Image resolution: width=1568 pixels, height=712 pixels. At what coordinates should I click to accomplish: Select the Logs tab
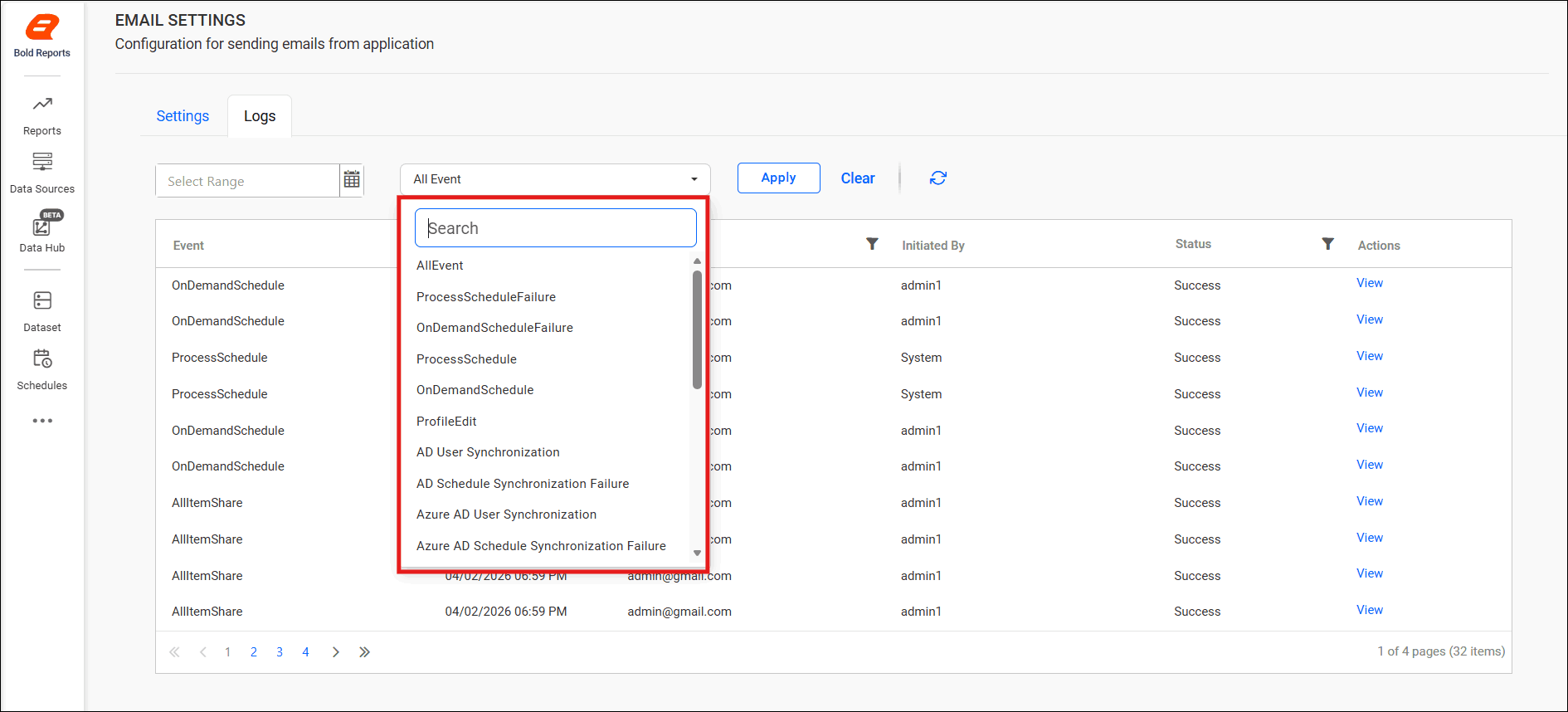(260, 116)
